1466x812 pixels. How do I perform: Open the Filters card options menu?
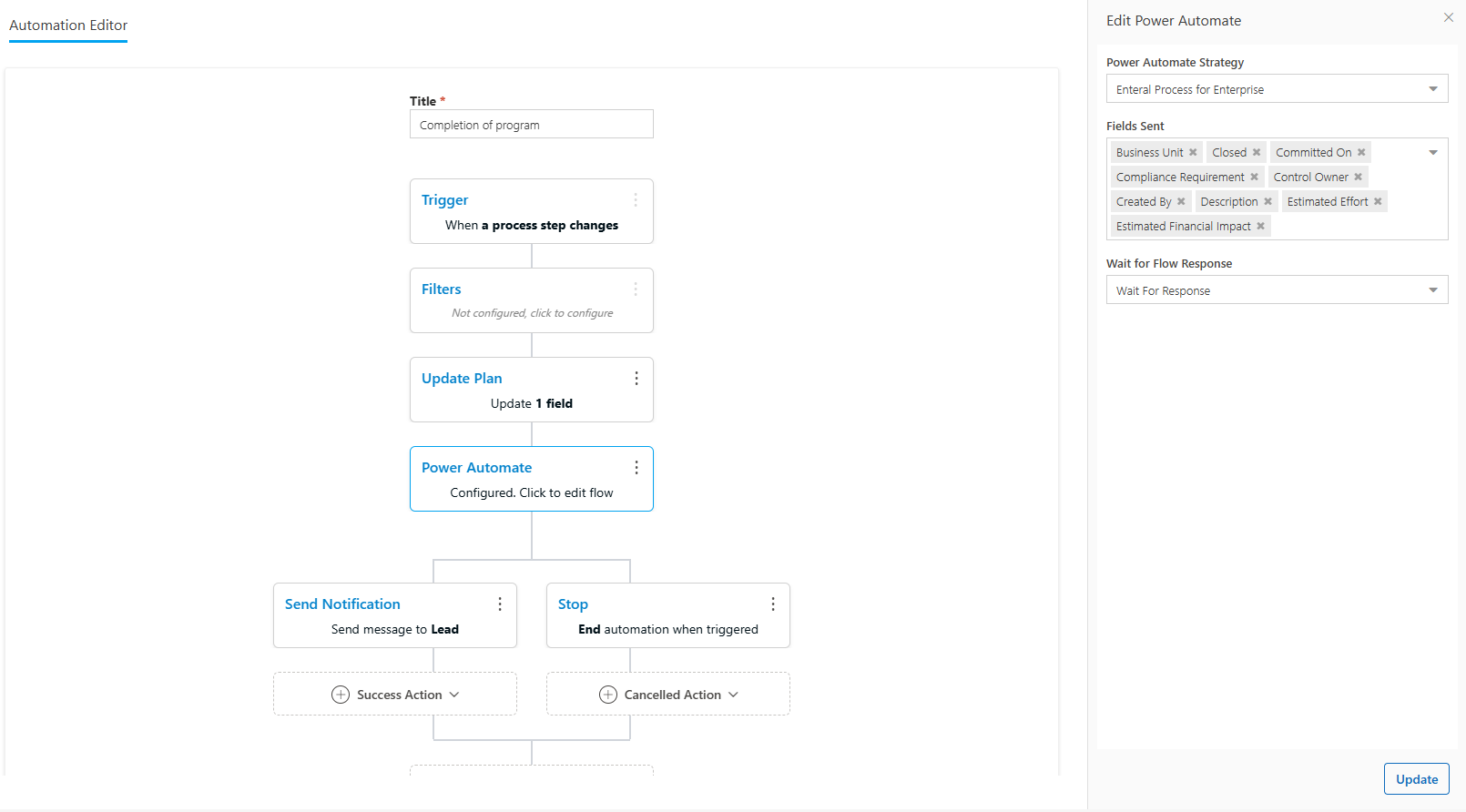pos(636,289)
